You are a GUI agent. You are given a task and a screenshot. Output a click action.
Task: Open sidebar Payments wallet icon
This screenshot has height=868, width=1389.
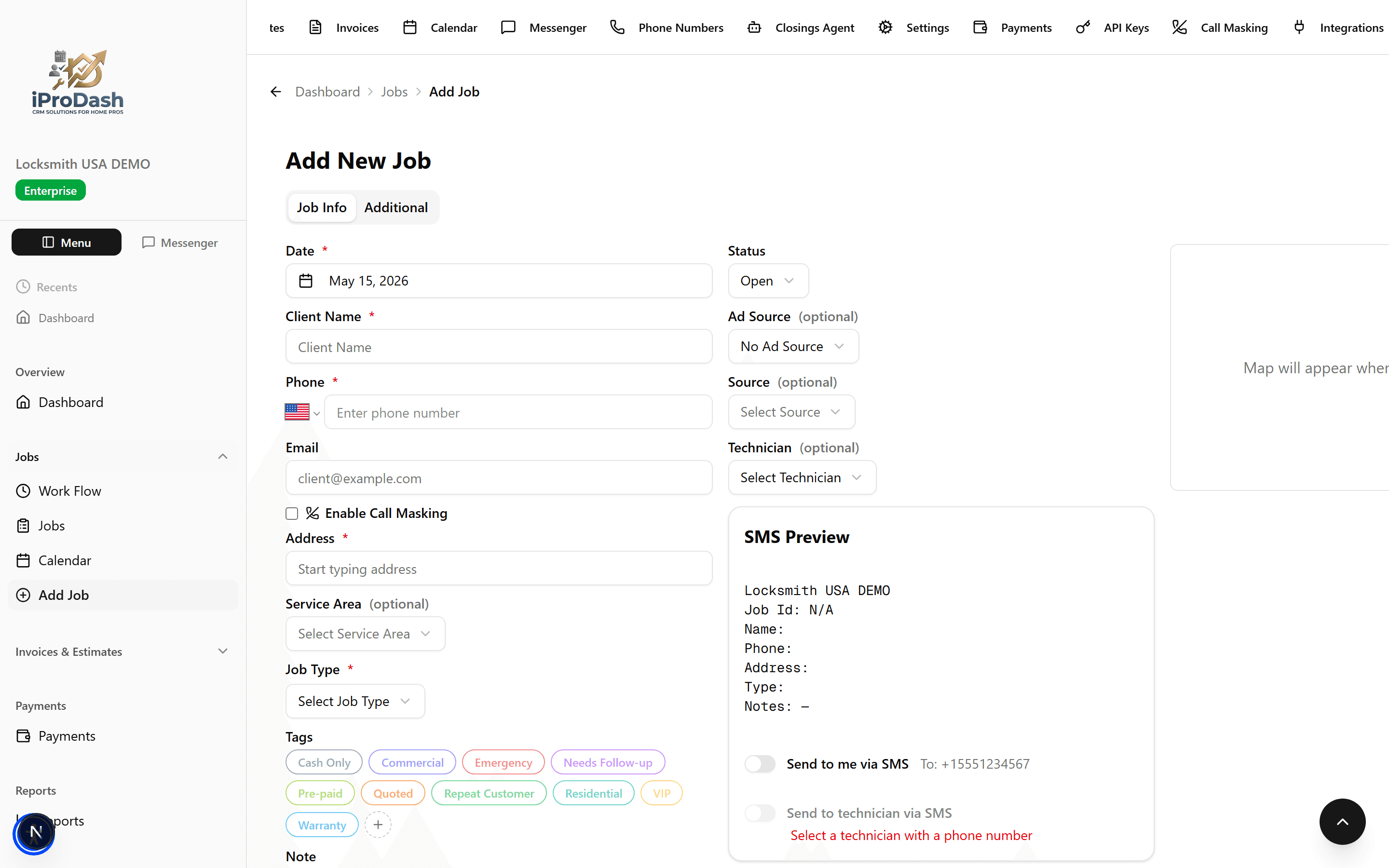tap(23, 735)
